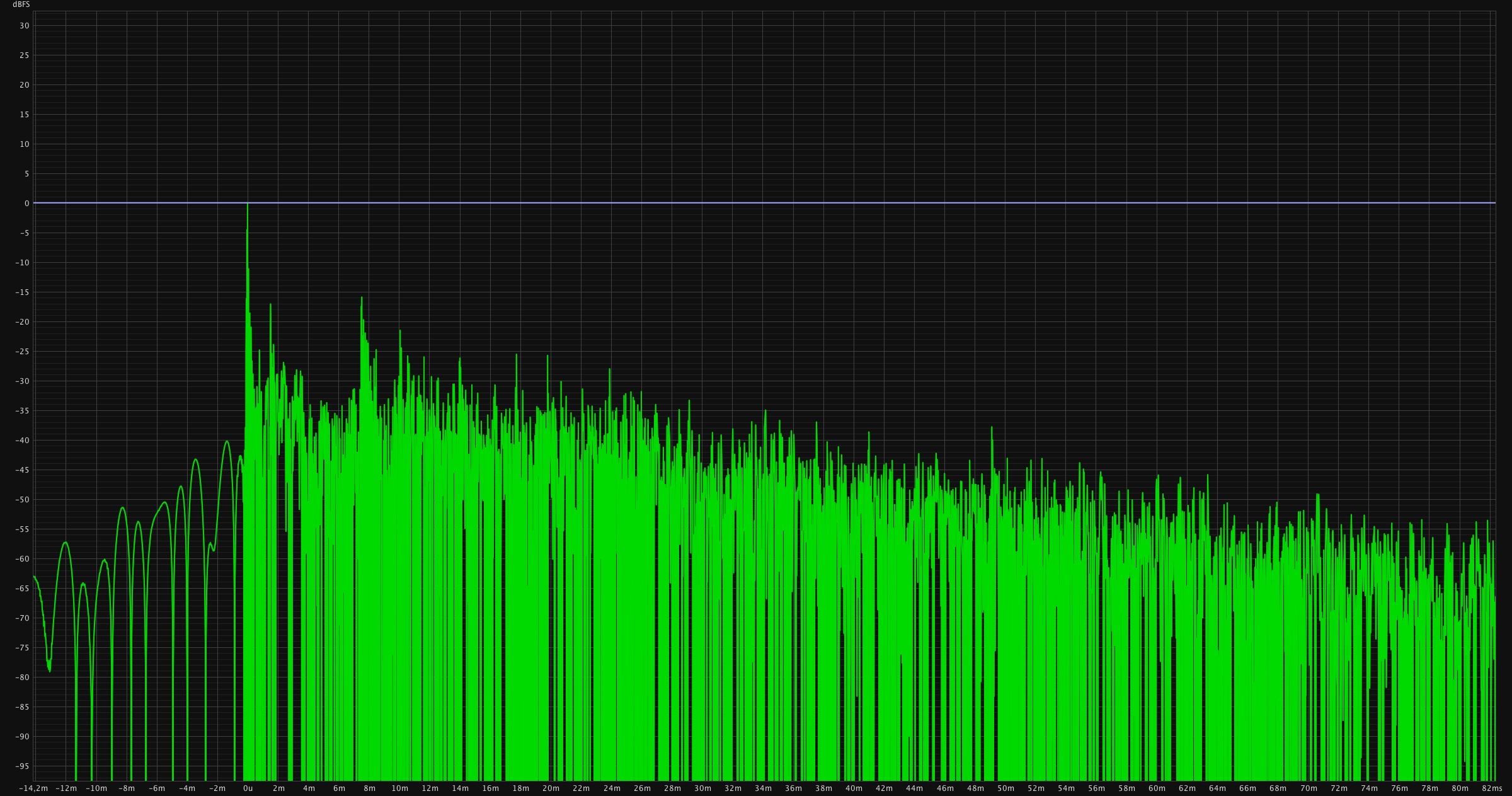Click the -20 level axis label
Image resolution: width=1512 pixels, height=796 pixels.
click(x=23, y=322)
